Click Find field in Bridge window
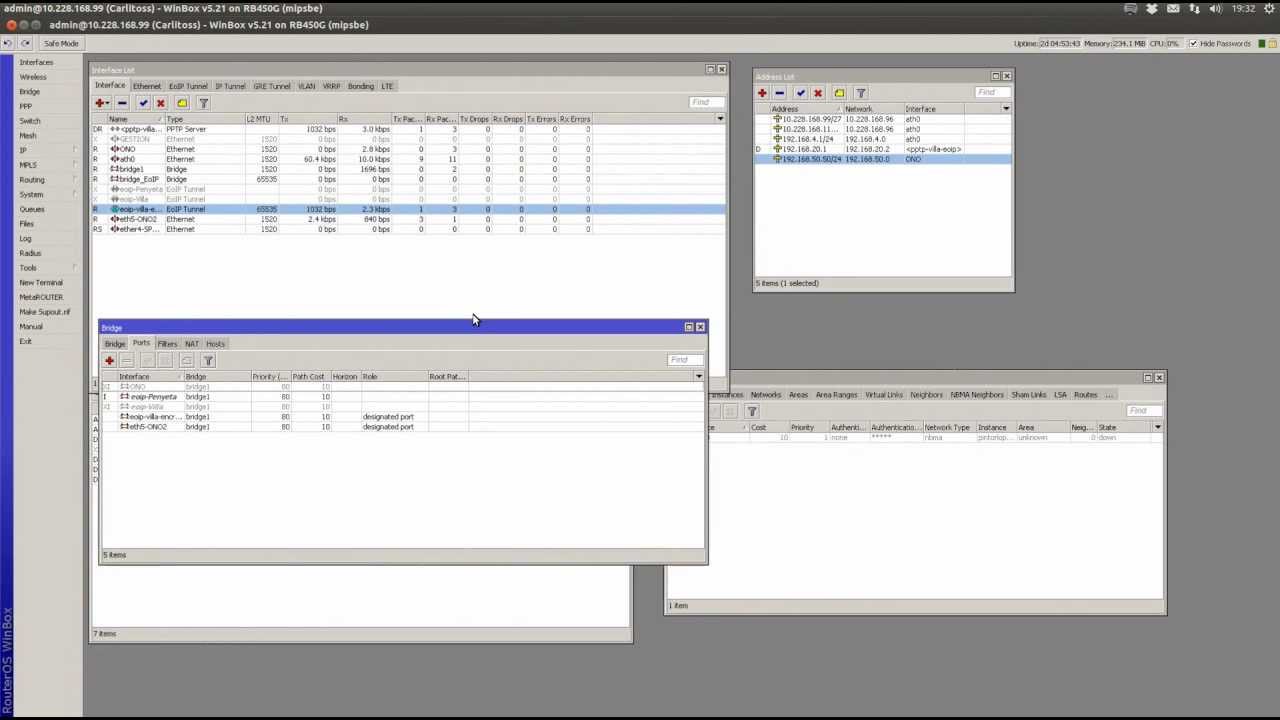Image resolution: width=1280 pixels, height=720 pixels. pyautogui.click(x=684, y=359)
